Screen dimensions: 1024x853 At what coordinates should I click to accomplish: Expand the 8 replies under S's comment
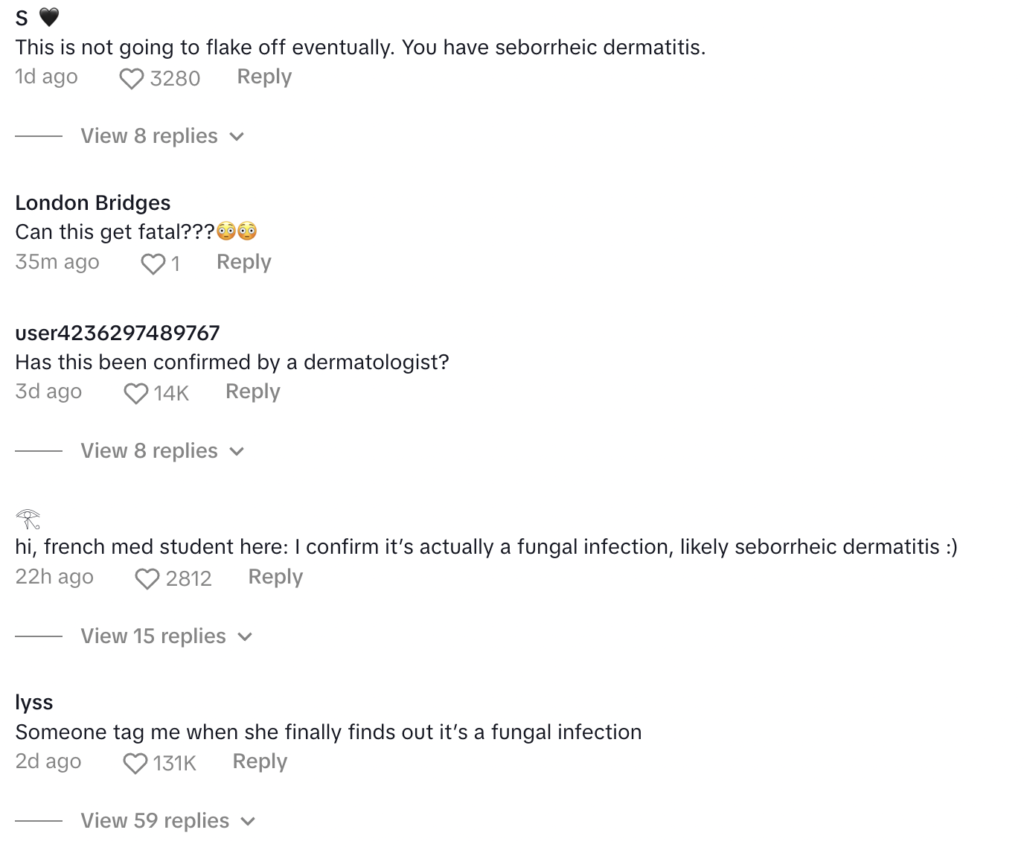[x=162, y=136]
